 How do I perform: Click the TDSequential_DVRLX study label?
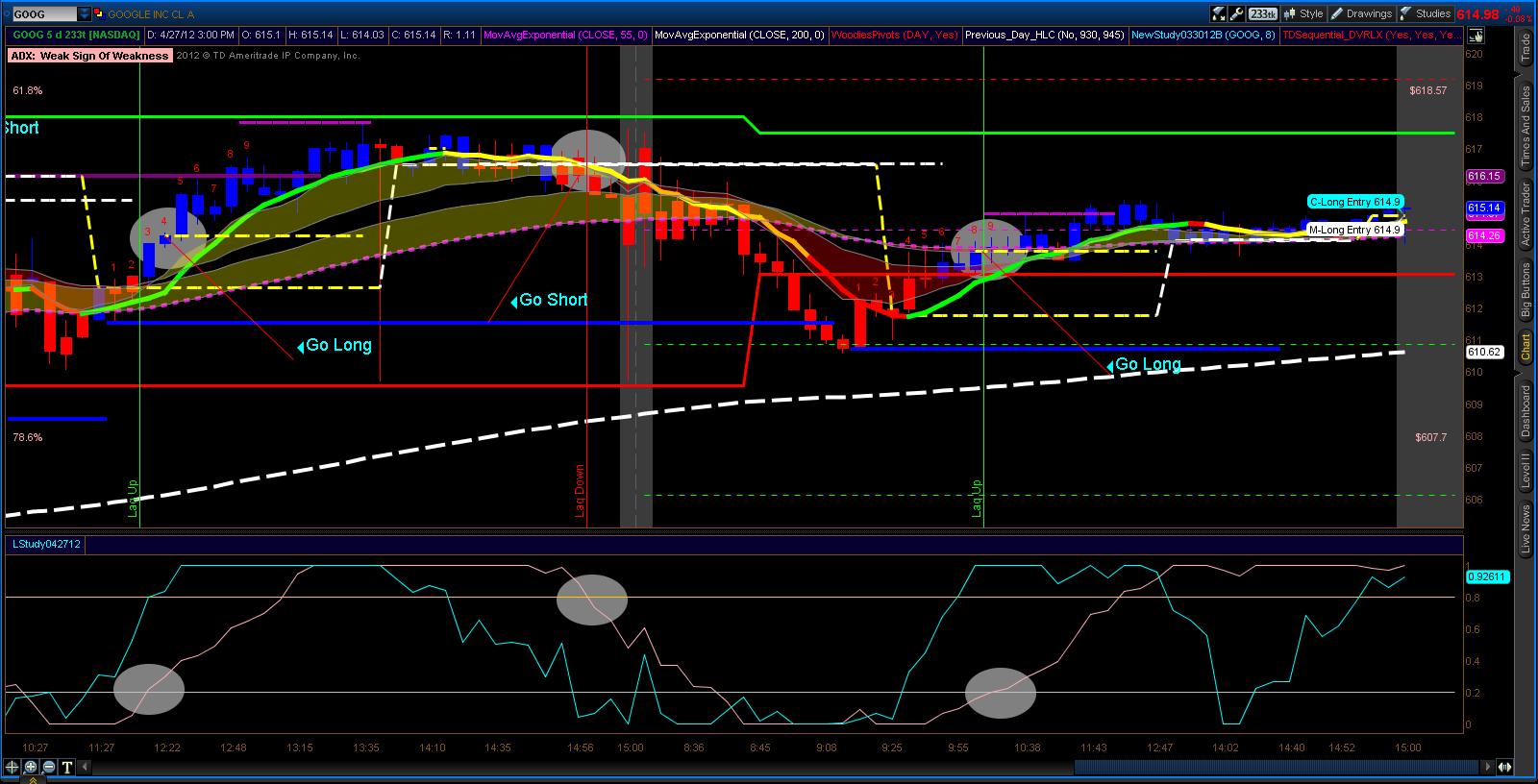[x=1373, y=35]
